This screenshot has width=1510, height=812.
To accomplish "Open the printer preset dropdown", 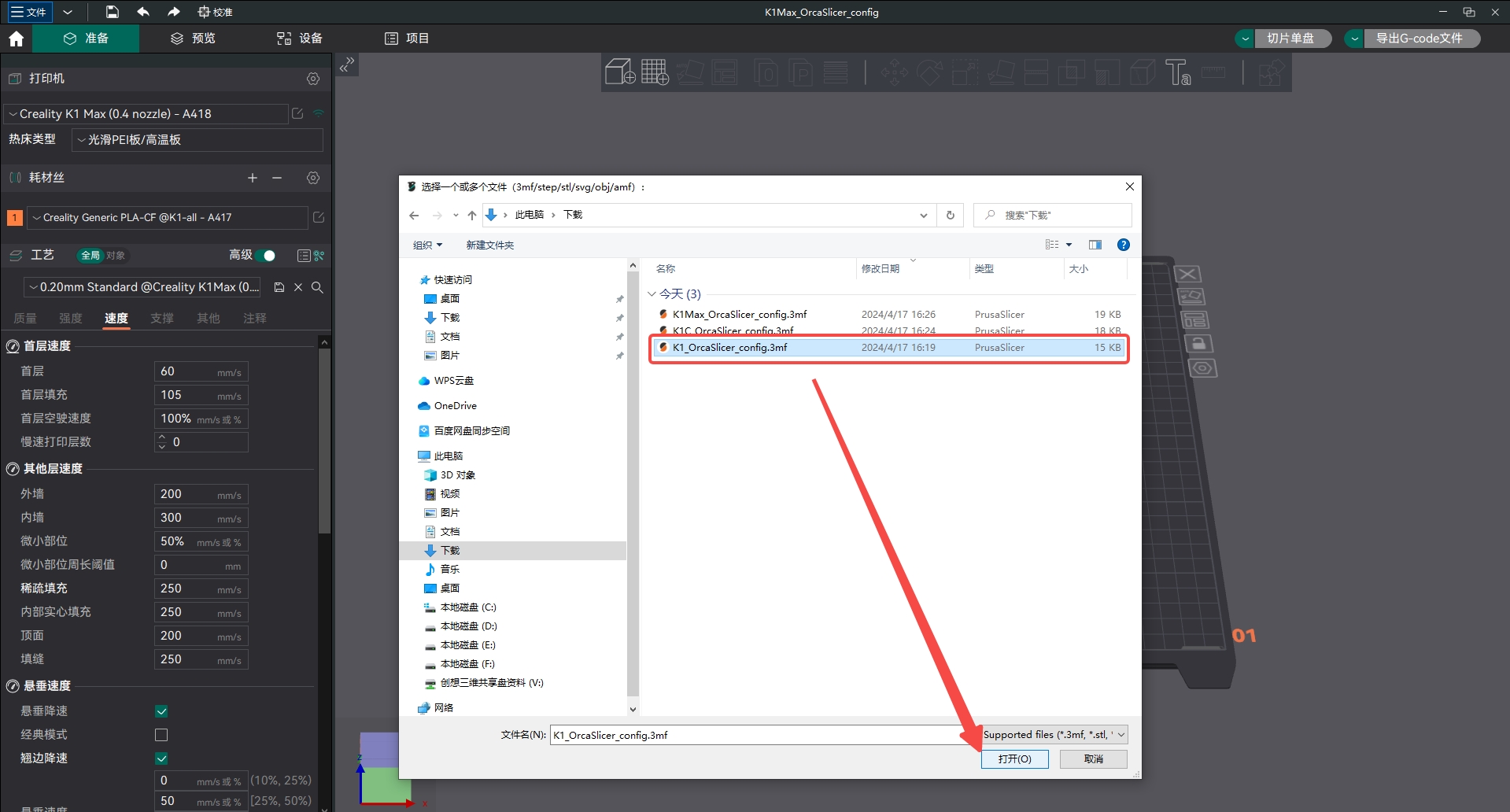I will (146, 113).
